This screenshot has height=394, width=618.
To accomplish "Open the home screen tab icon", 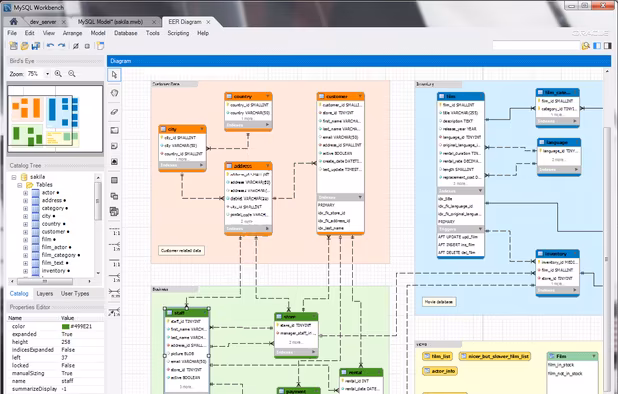I will (x=14, y=22).
